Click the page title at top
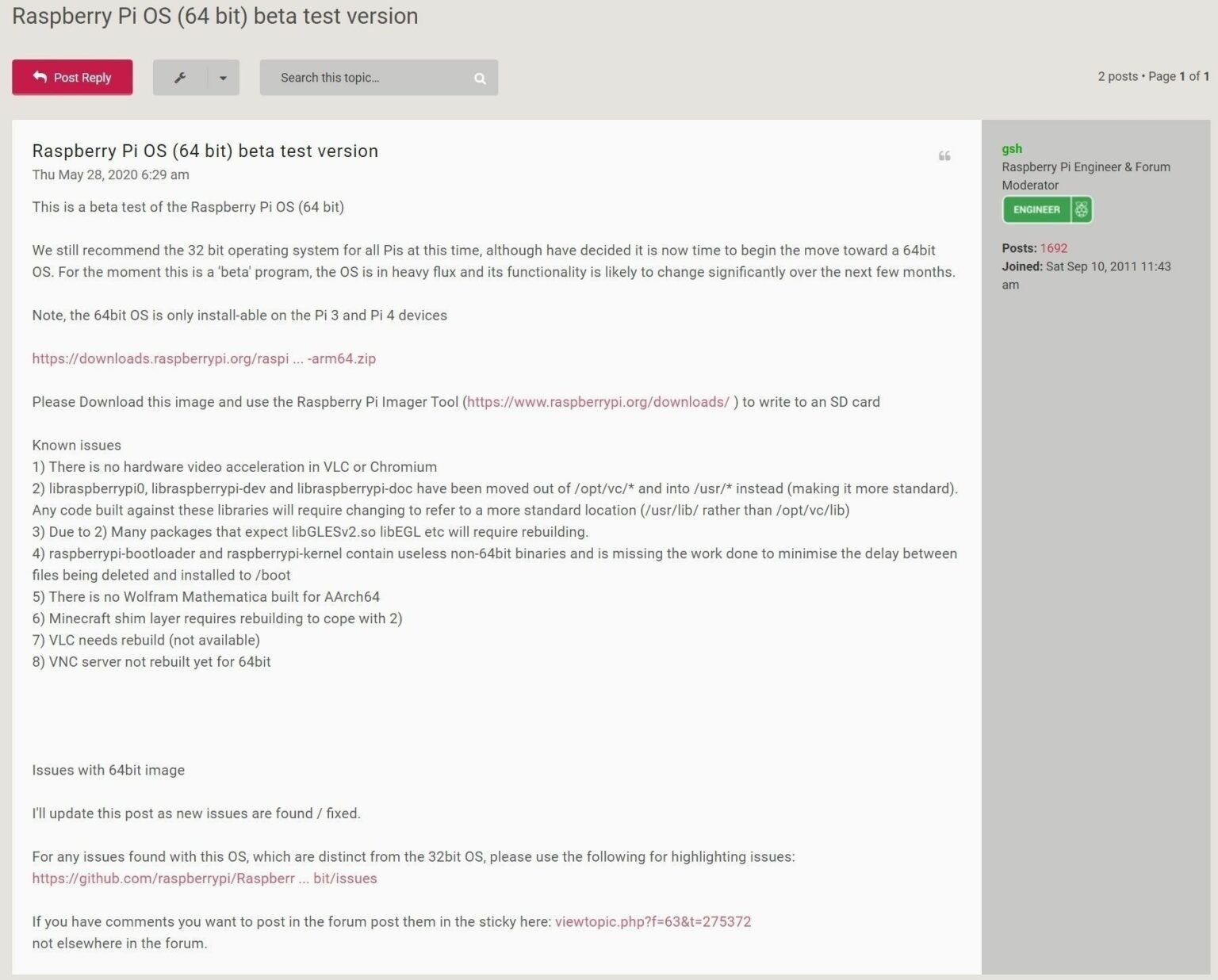The height and width of the screenshot is (980, 1218). click(214, 16)
